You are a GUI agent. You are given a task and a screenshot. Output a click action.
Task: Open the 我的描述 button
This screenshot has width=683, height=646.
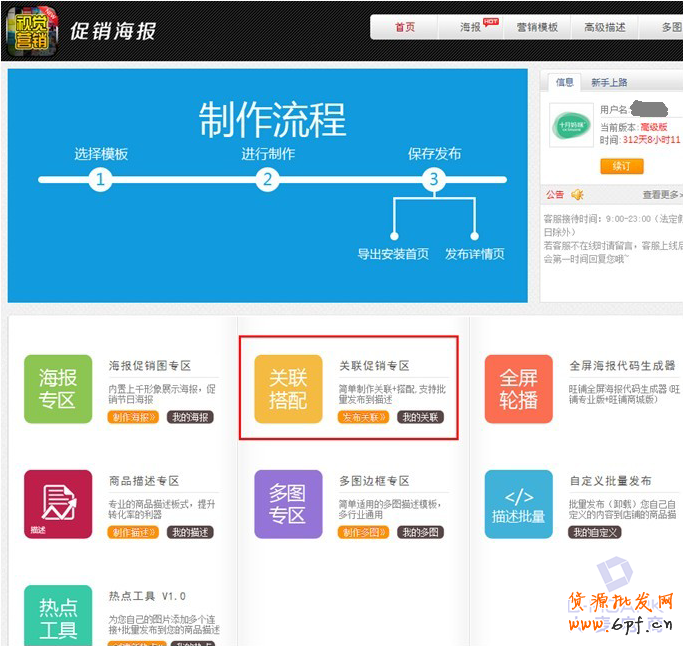(190, 532)
